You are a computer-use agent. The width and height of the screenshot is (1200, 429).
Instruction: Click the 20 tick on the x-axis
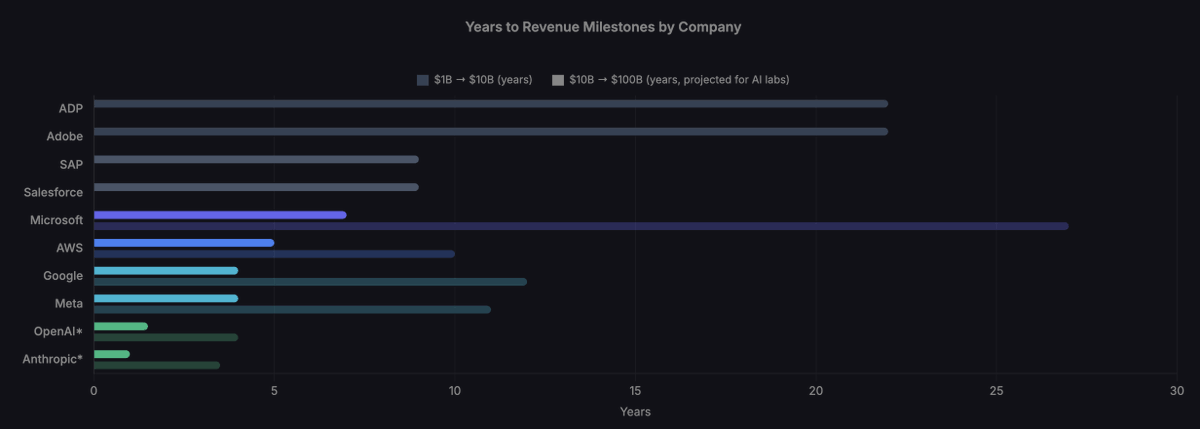(816, 390)
